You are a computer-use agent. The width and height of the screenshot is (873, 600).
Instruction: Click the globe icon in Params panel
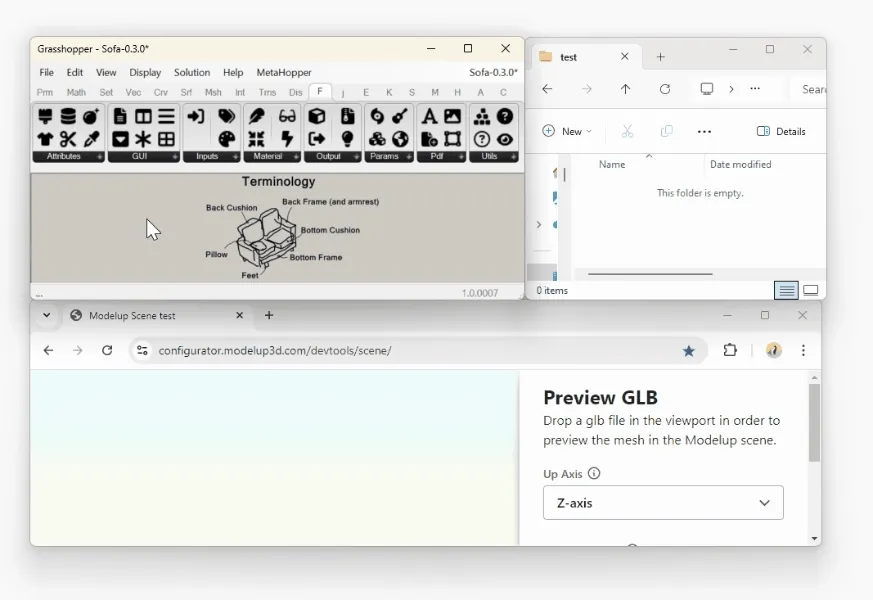[400, 139]
